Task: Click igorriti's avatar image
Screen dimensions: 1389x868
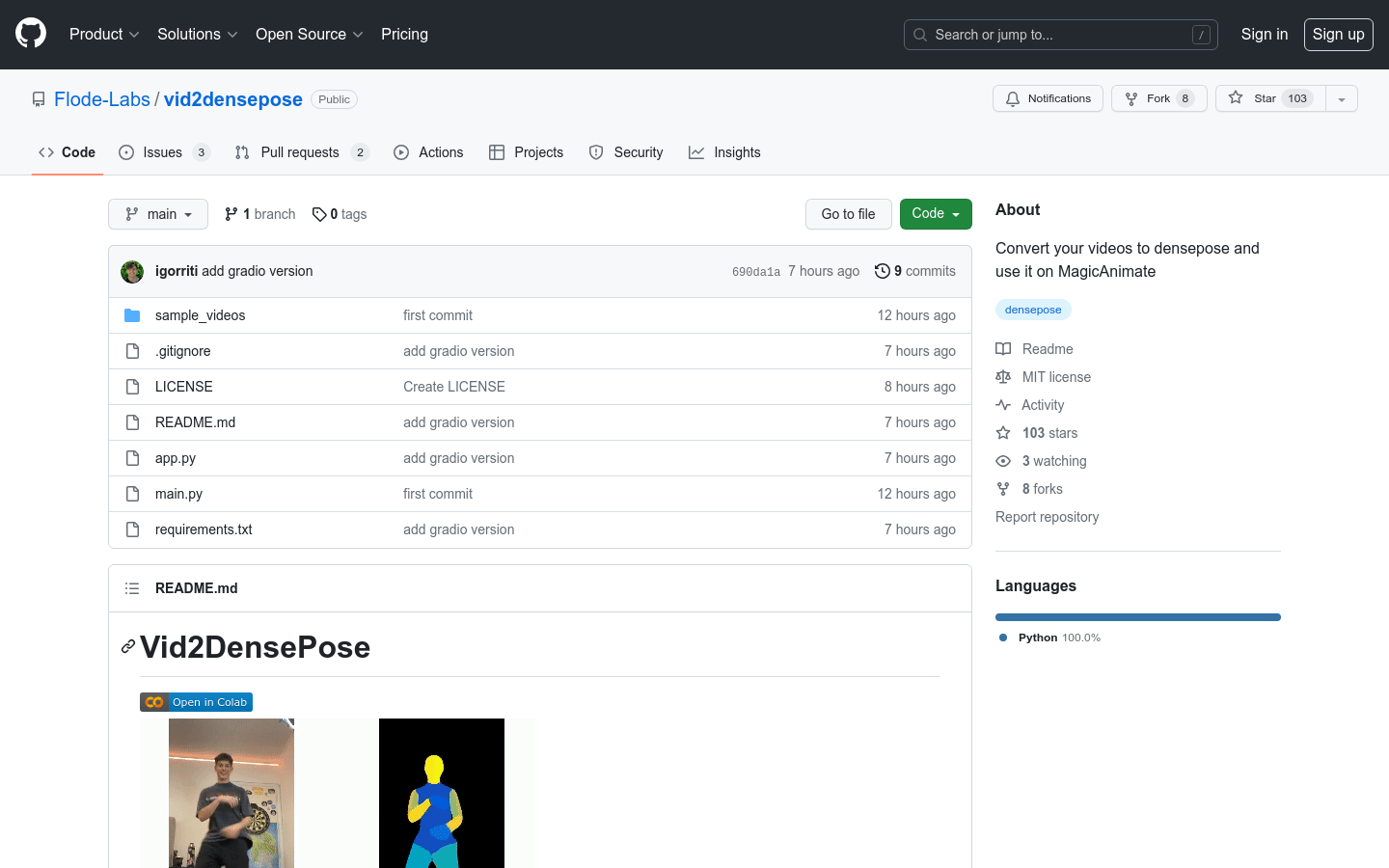Action: (x=132, y=272)
